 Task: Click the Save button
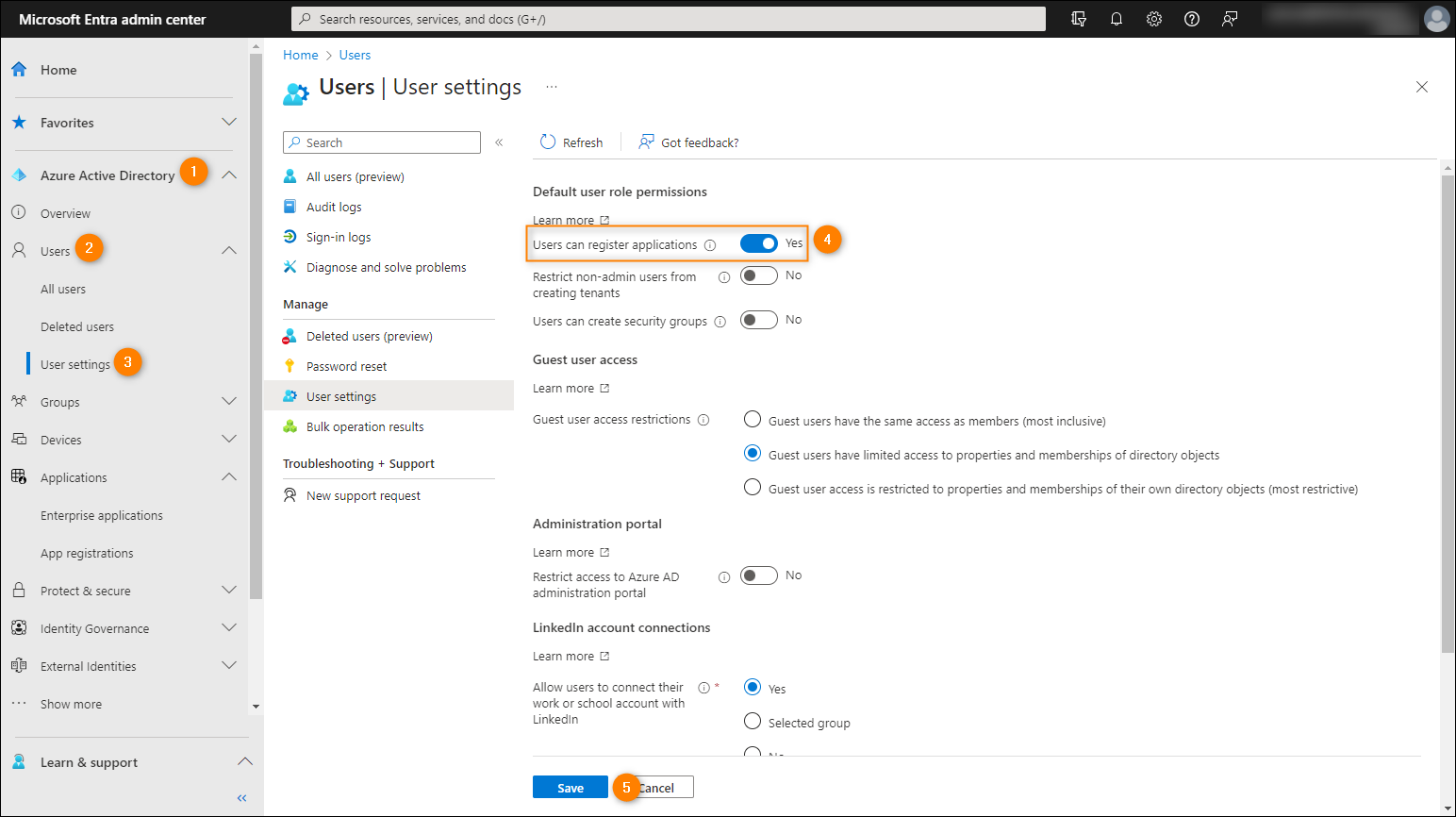tap(571, 788)
